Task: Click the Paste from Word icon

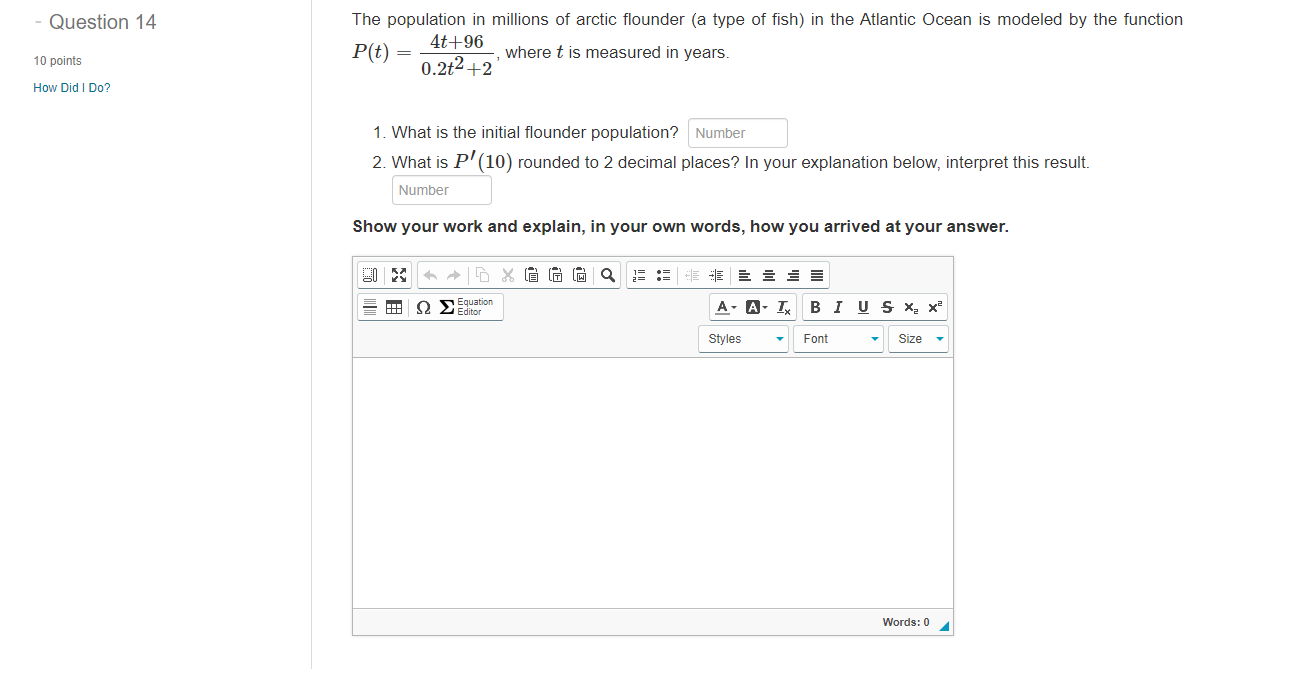Action: pos(580,275)
